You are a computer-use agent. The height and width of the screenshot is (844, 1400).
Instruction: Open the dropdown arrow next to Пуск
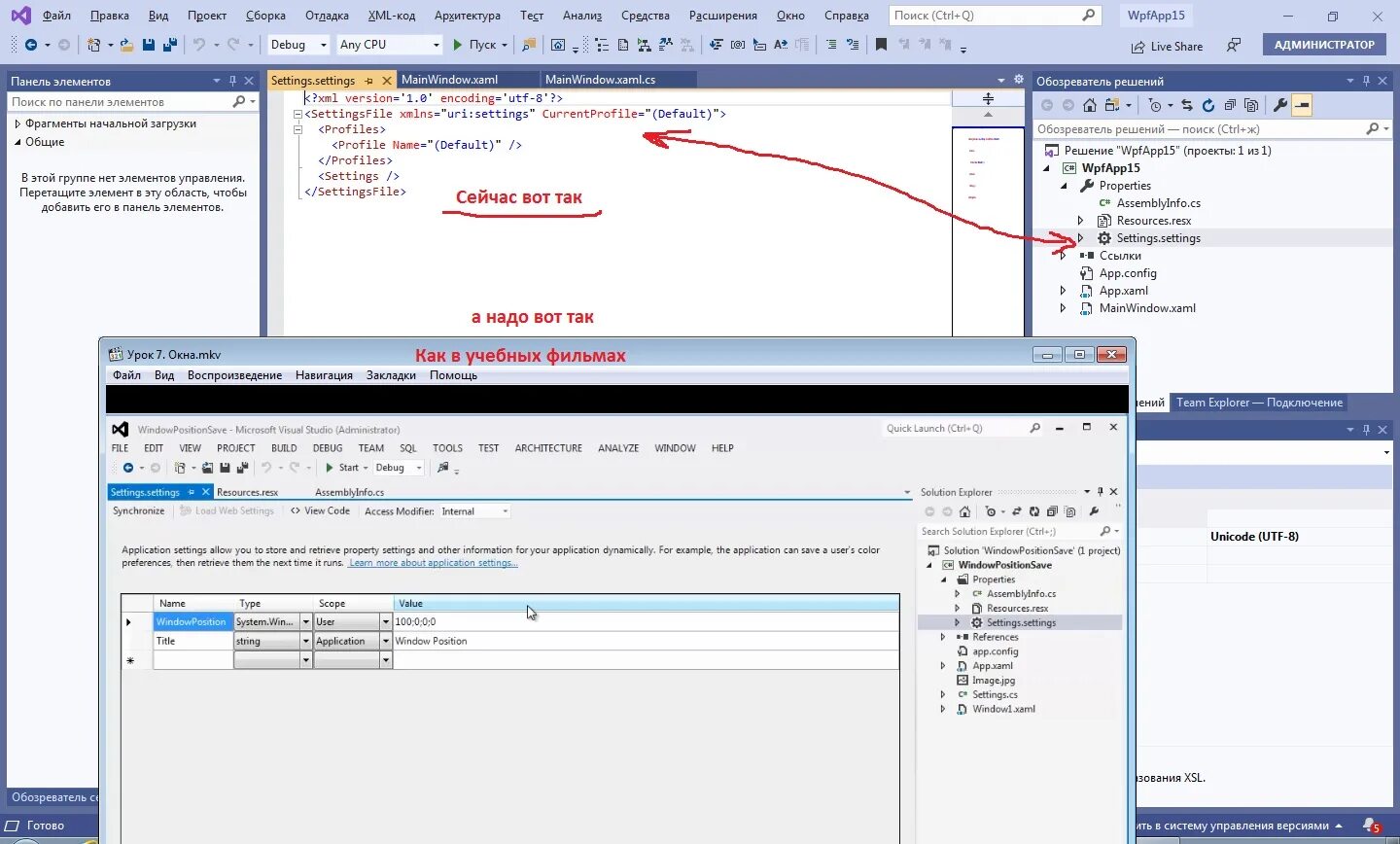coord(505,45)
